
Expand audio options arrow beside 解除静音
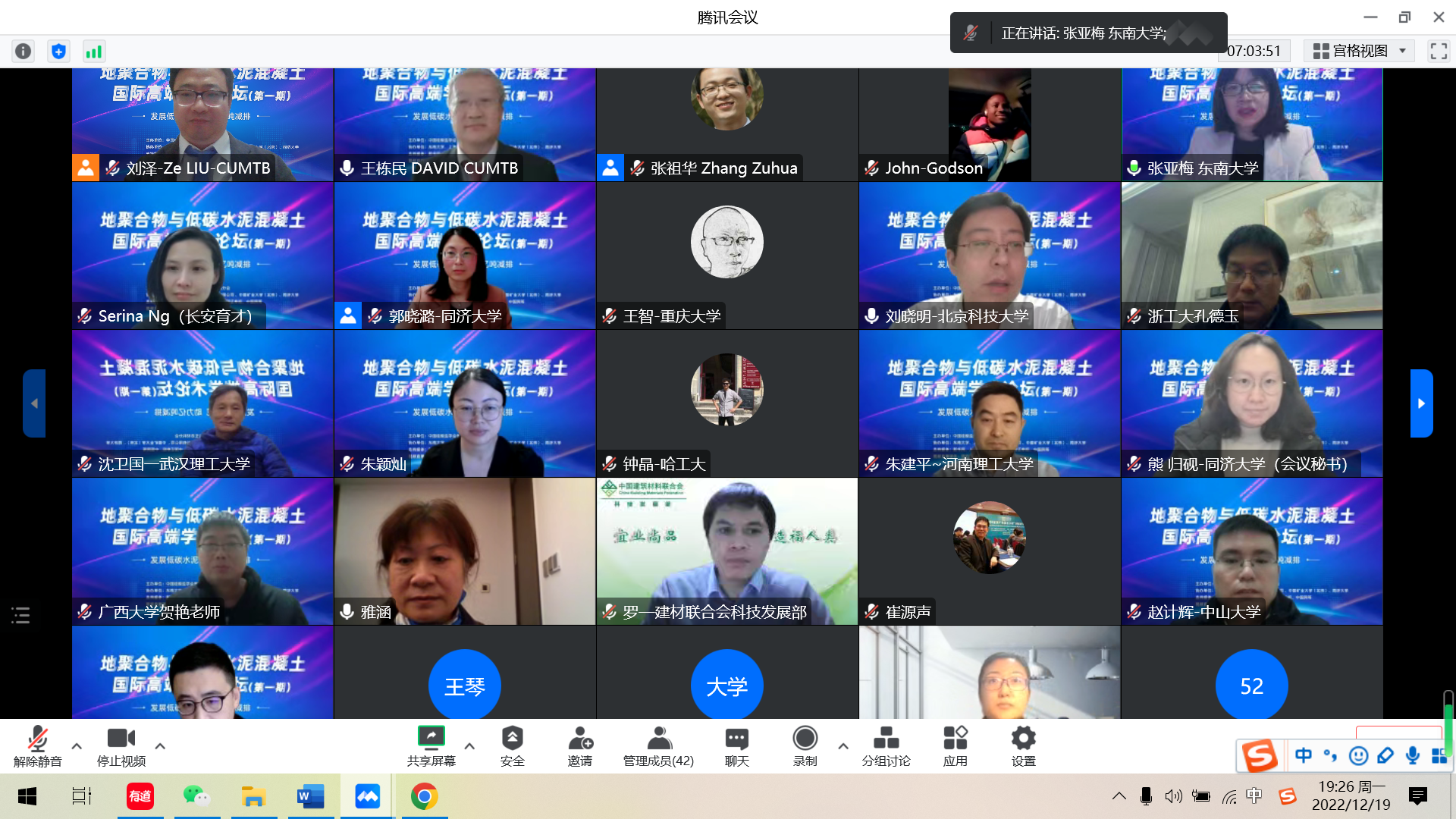click(77, 746)
